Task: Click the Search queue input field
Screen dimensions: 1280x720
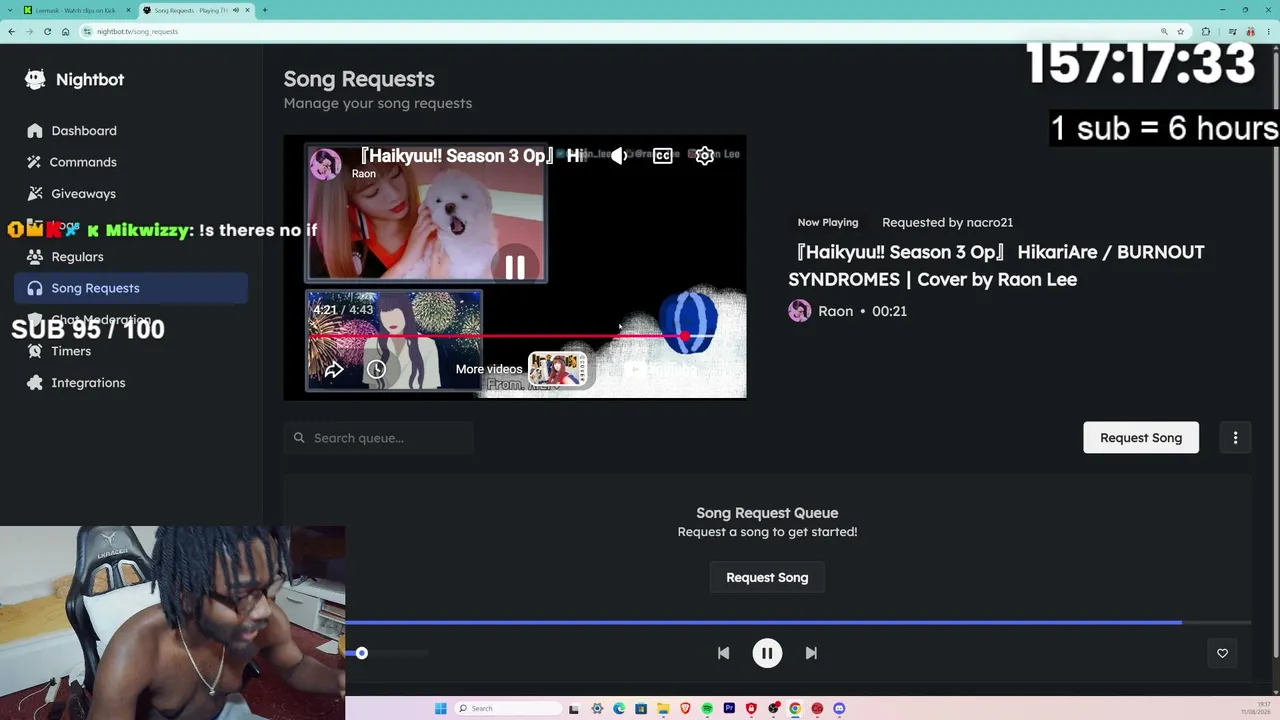Action: coord(378,438)
